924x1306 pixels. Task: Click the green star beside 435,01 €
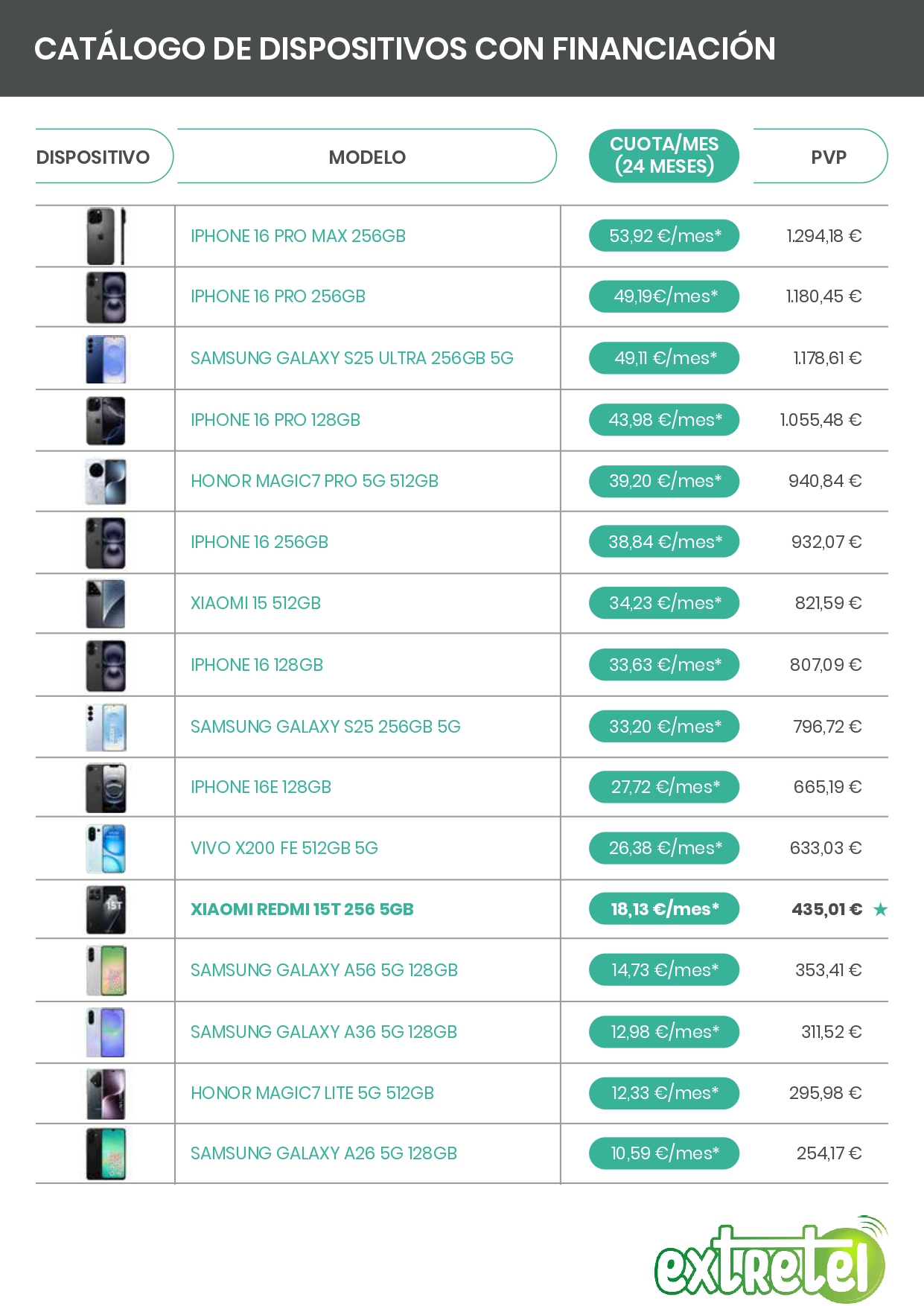880,909
